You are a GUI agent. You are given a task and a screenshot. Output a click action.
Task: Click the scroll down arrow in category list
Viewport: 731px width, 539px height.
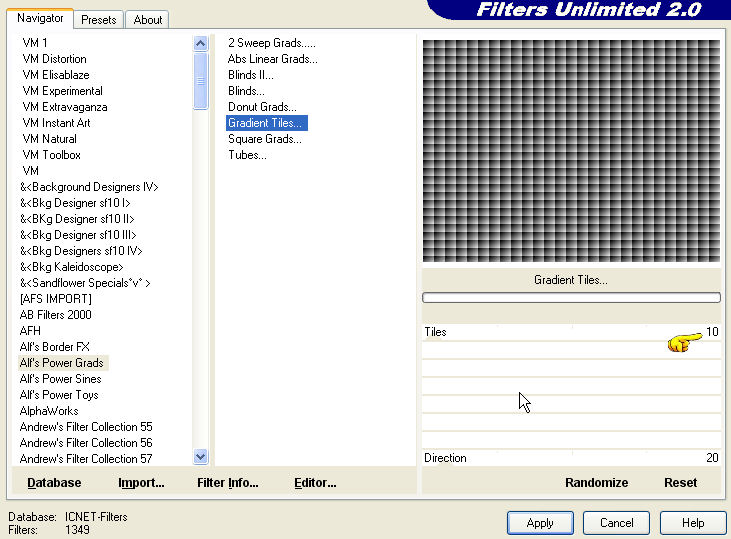coord(200,456)
